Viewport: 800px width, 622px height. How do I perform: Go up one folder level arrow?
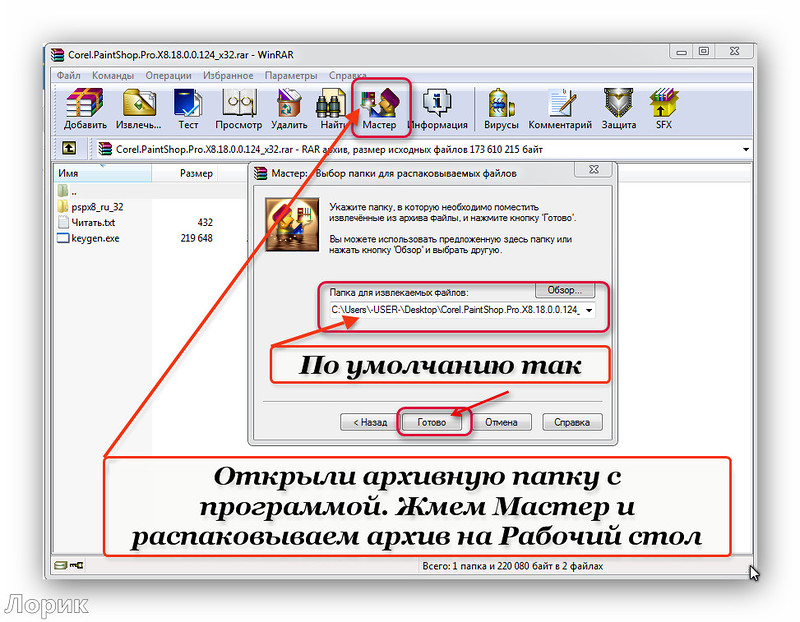point(69,148)
